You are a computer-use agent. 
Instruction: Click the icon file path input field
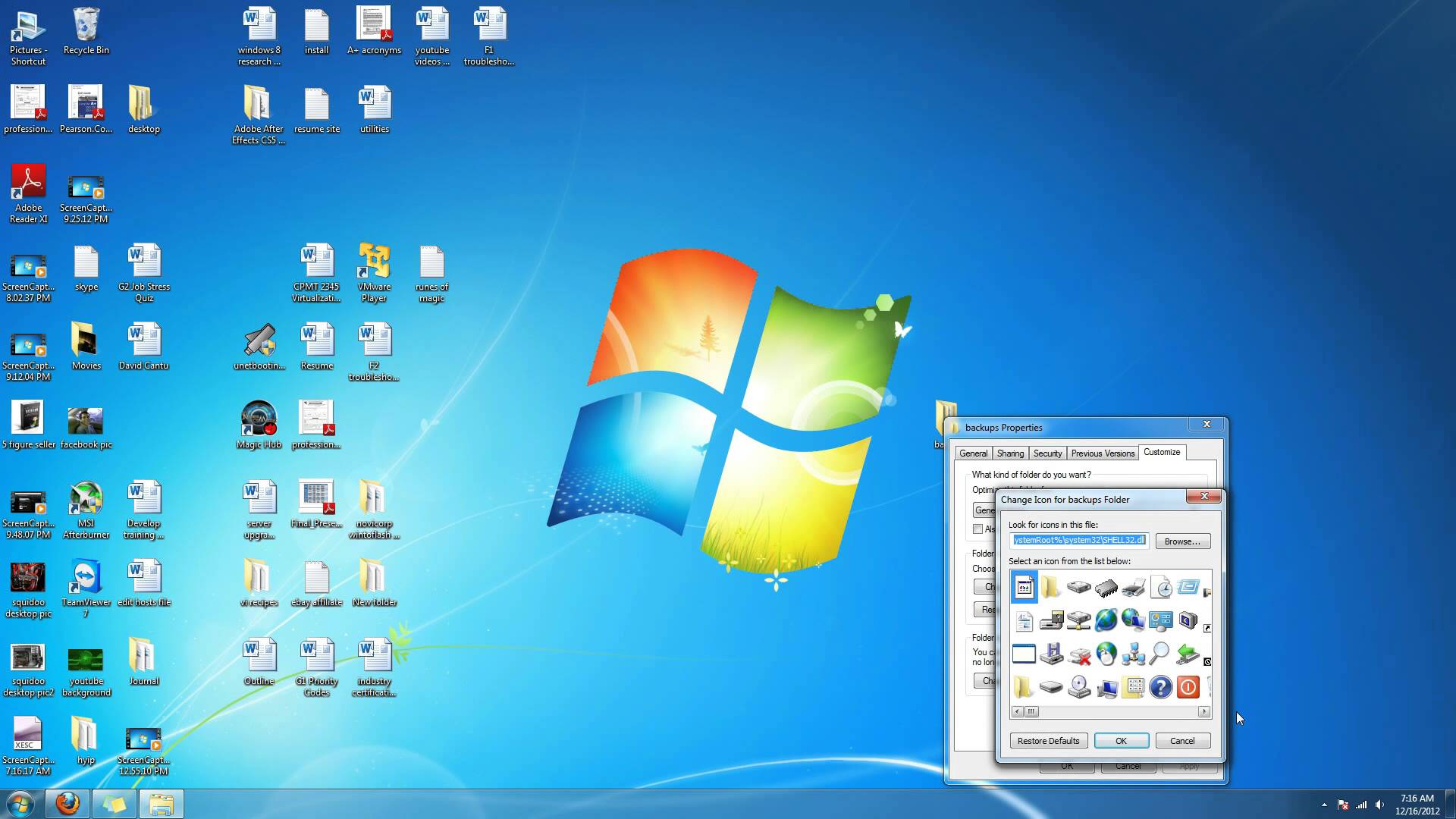click(1078, 541)
